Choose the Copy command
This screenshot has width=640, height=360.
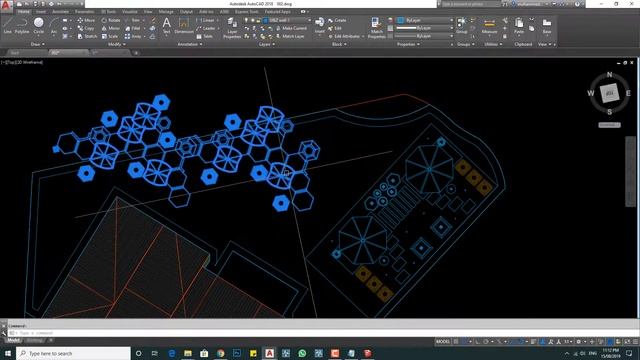pyautogui.click(x=86, y=28)
